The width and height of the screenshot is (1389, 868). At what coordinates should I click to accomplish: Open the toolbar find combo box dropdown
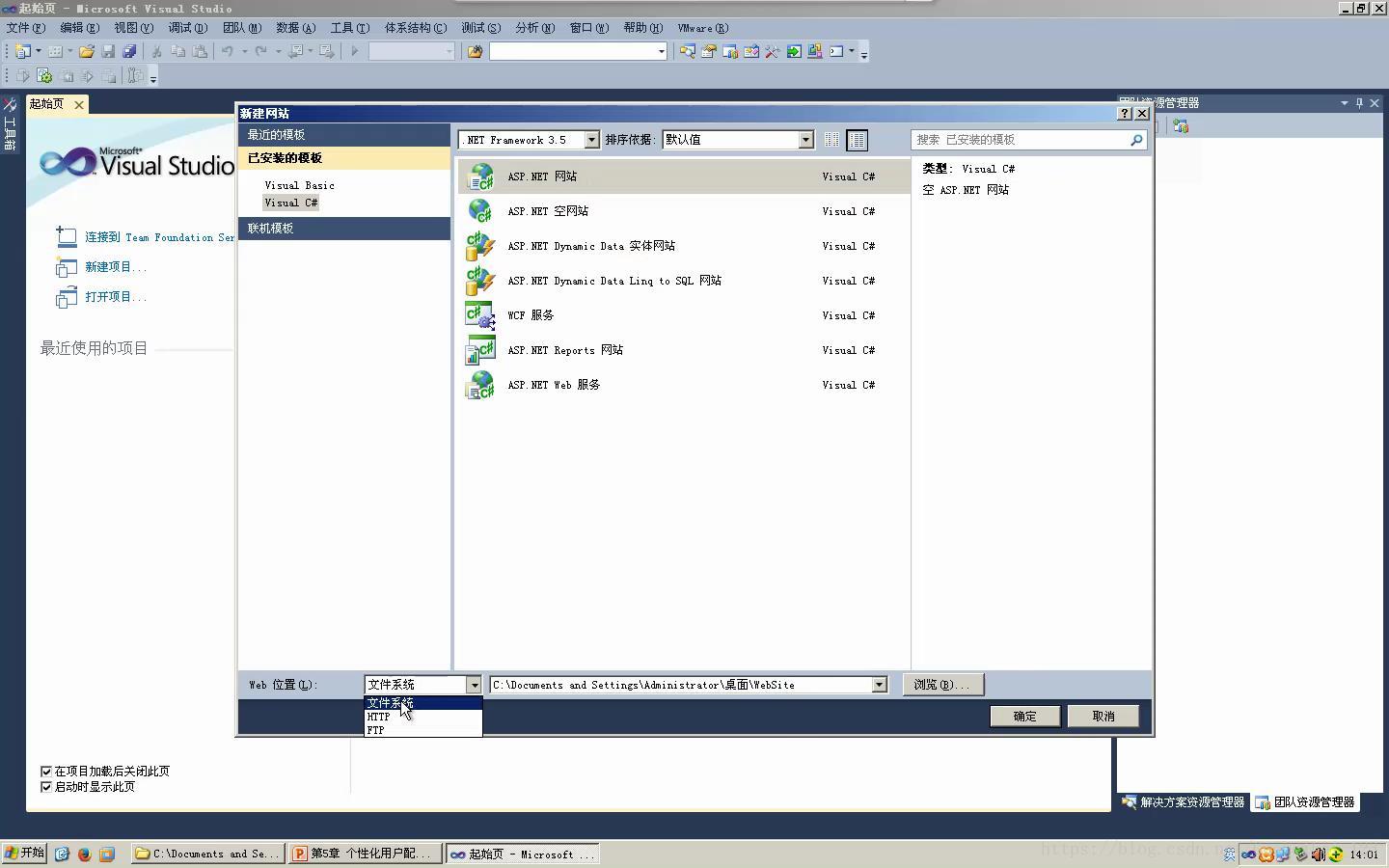[x=661, y=51]
